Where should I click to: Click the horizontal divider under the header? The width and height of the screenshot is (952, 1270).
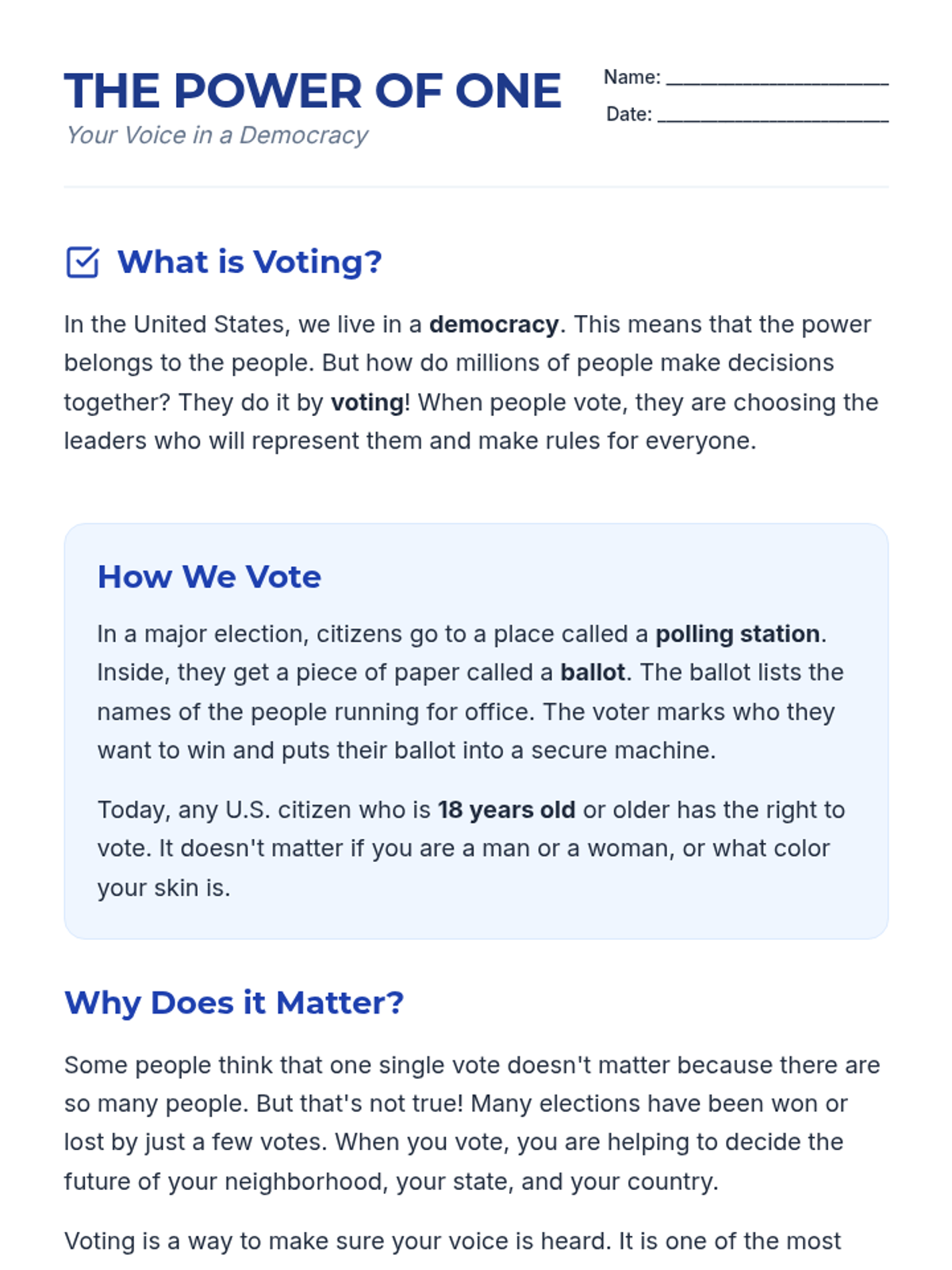click(x=476, y=187)
